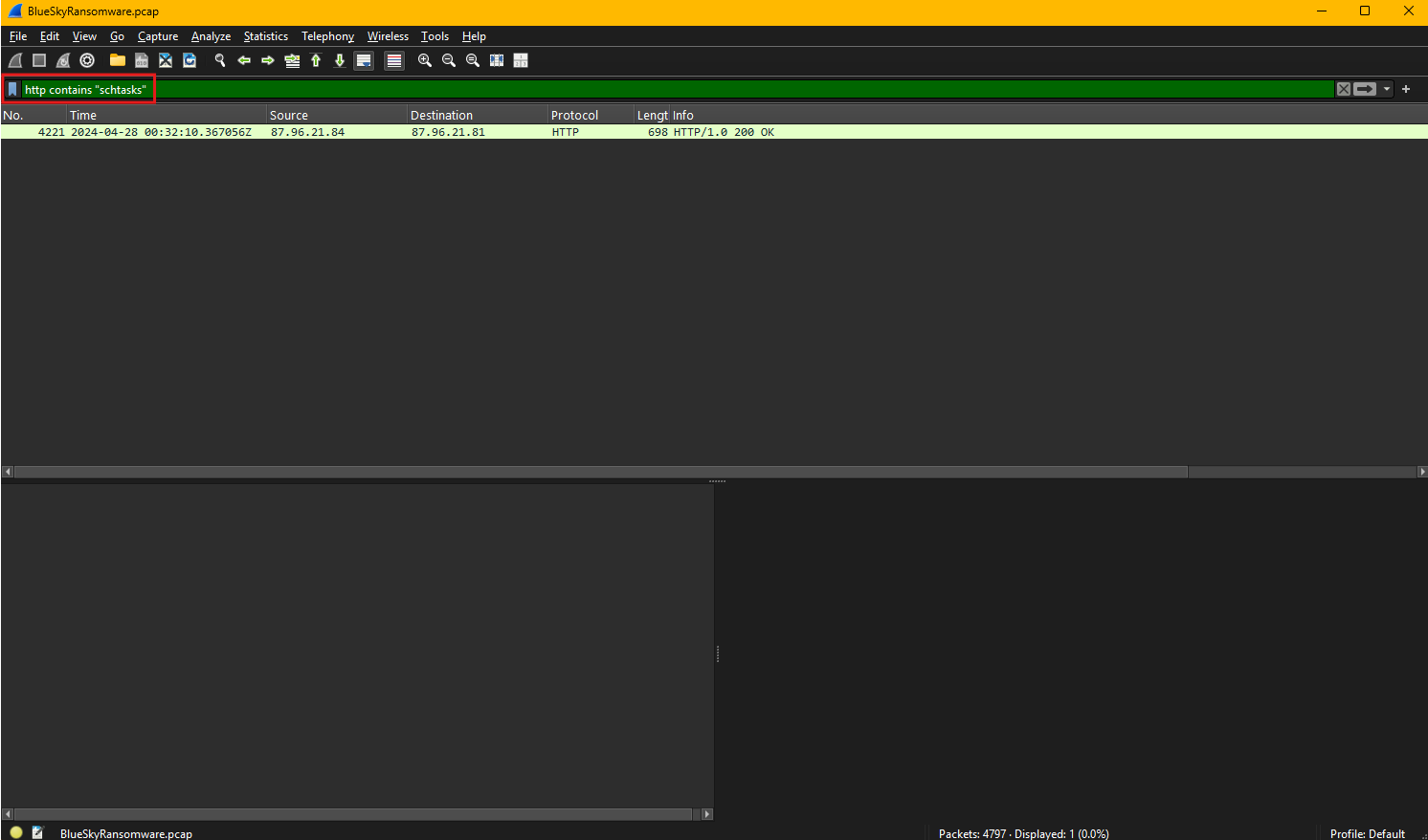Open the Analyze menu
This screenshot has width=1428, height=840.
(x=211, y=36)
